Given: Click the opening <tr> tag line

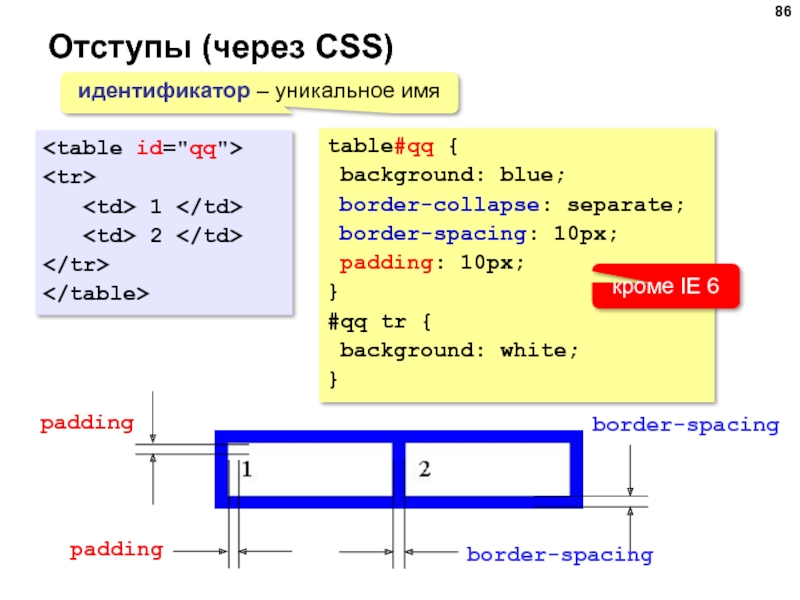Looking at the screenshot, I should click(69, 177).
